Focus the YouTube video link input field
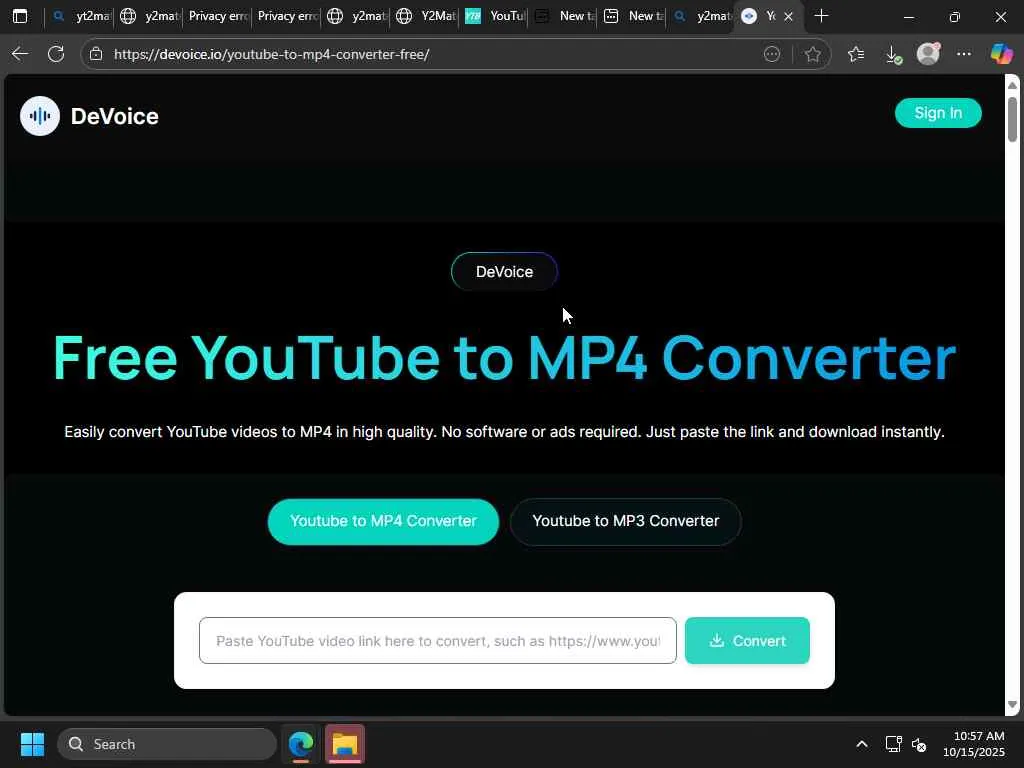Screen dimensions: 1024x768 [x=438, y=641]
